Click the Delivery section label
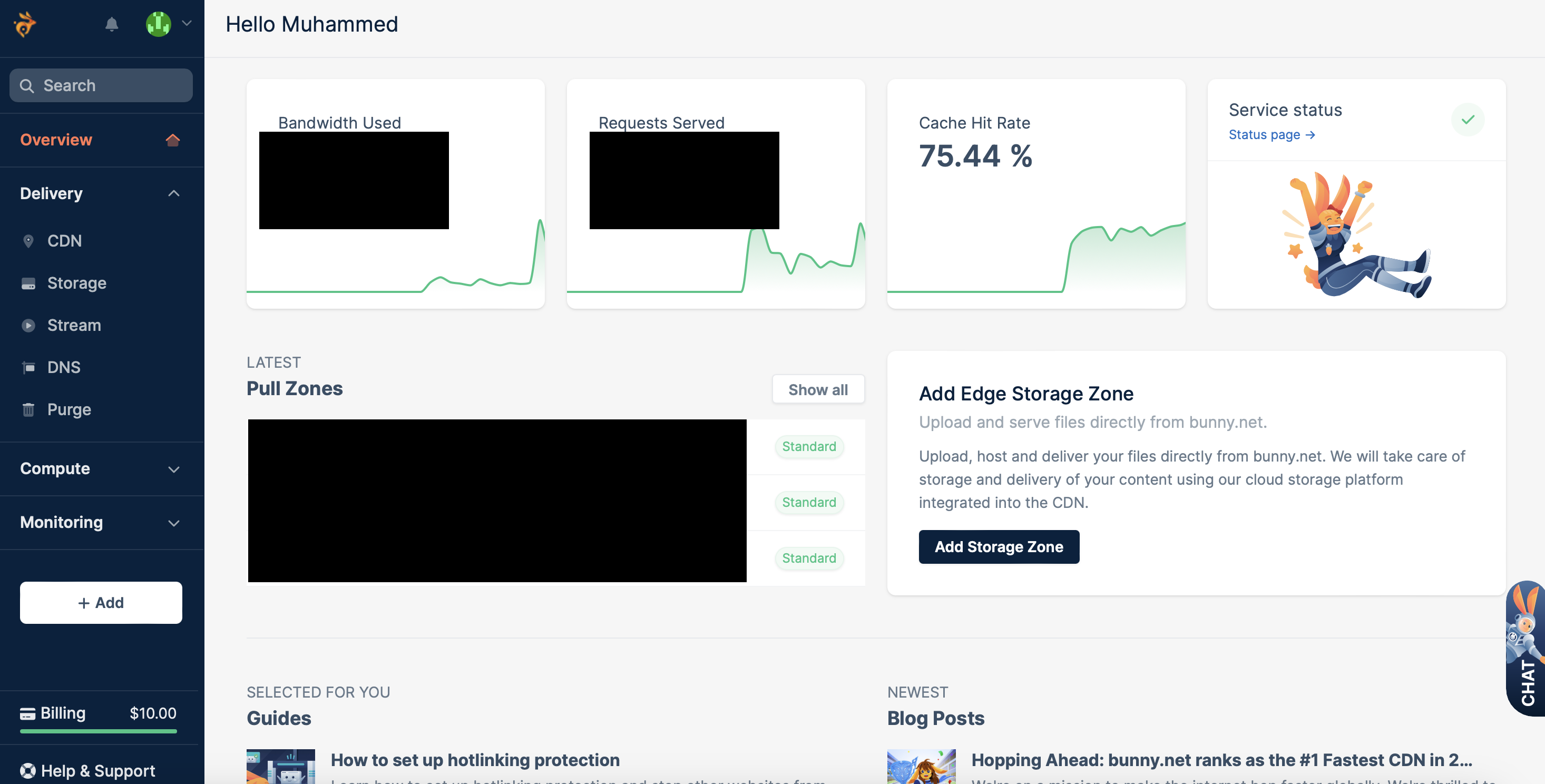1545x784 pixels. click(x=51, y=193)
